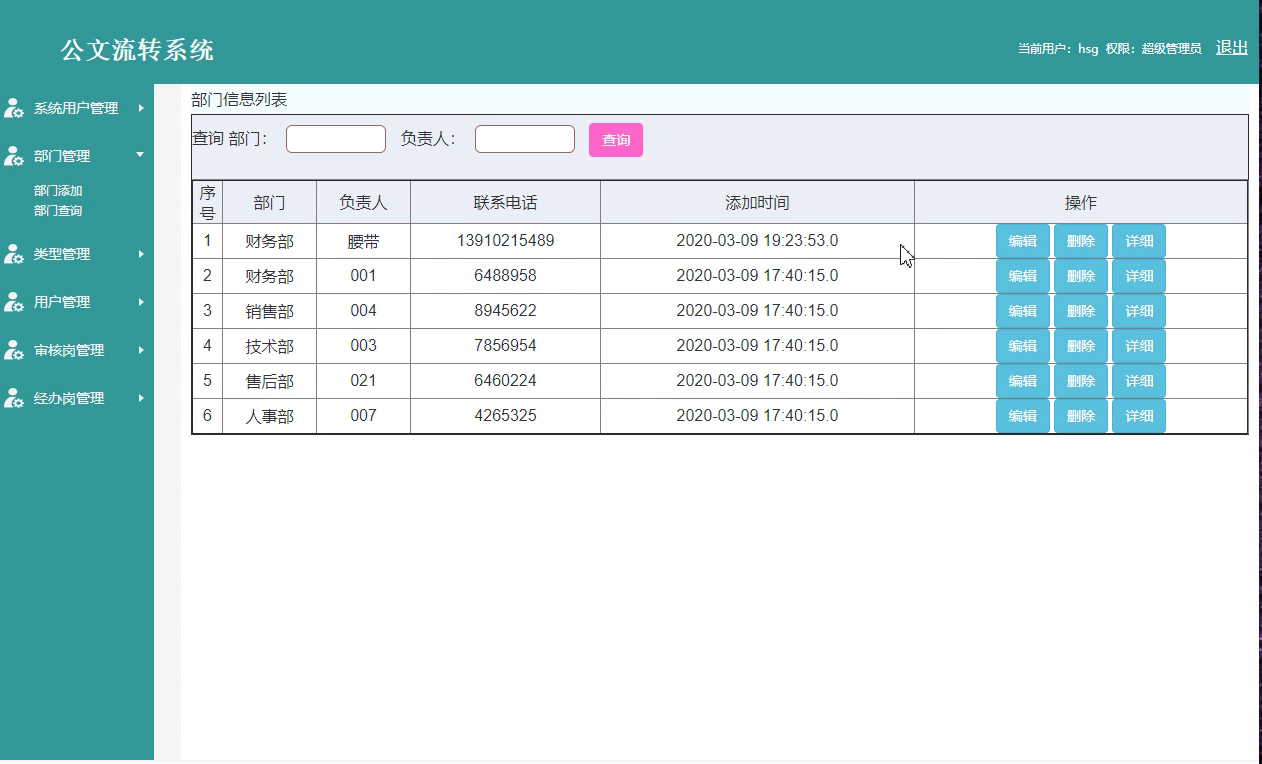Click the 联系电话 column header

(x=505, y=202)
